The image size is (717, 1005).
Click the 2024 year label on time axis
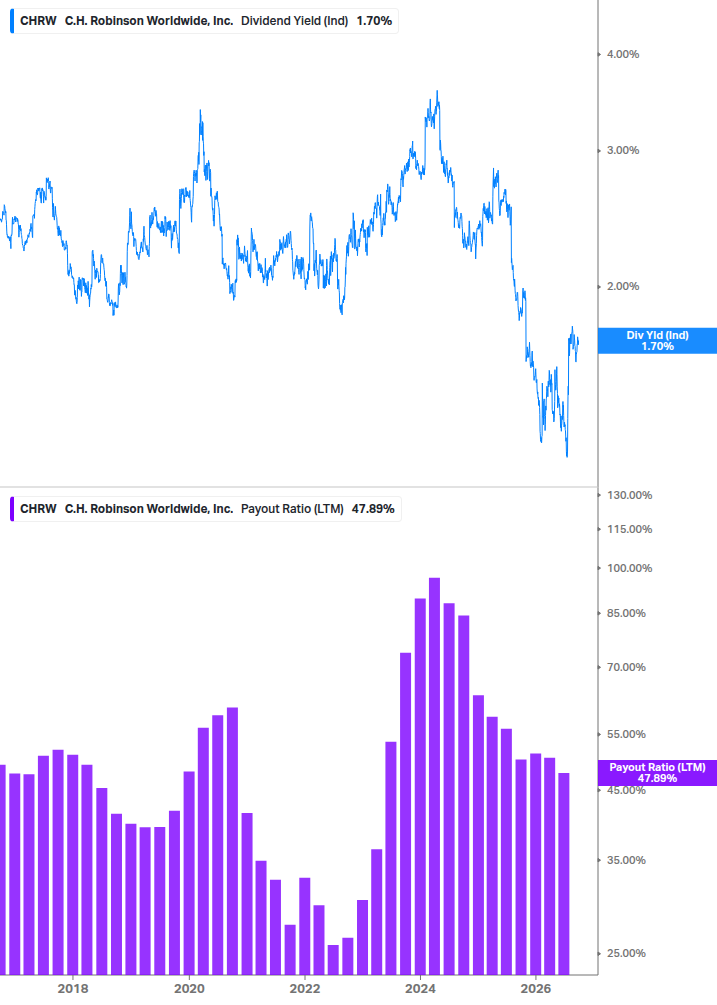420,989
